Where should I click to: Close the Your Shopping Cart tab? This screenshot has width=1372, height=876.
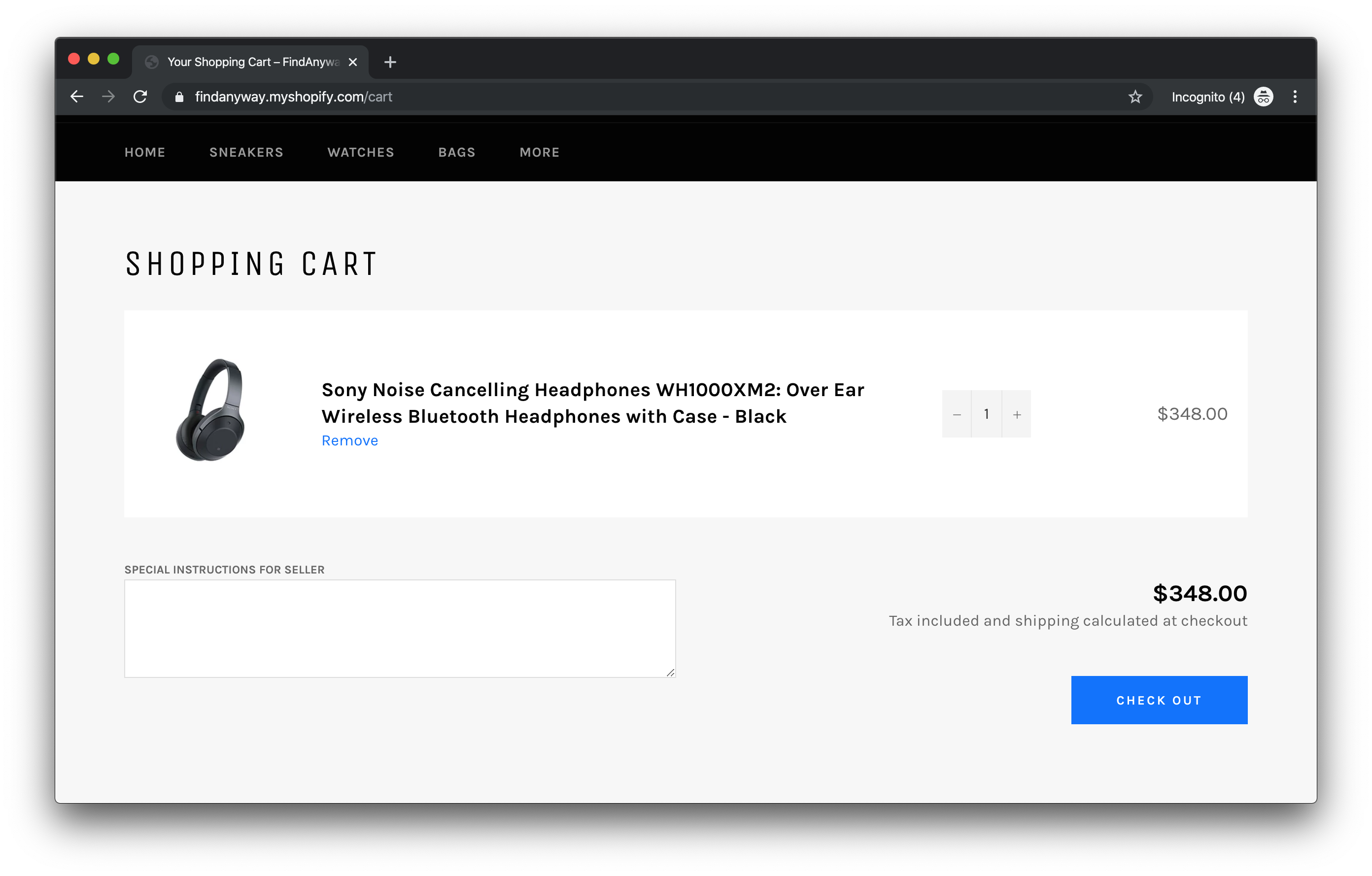[x=353, y=62]
